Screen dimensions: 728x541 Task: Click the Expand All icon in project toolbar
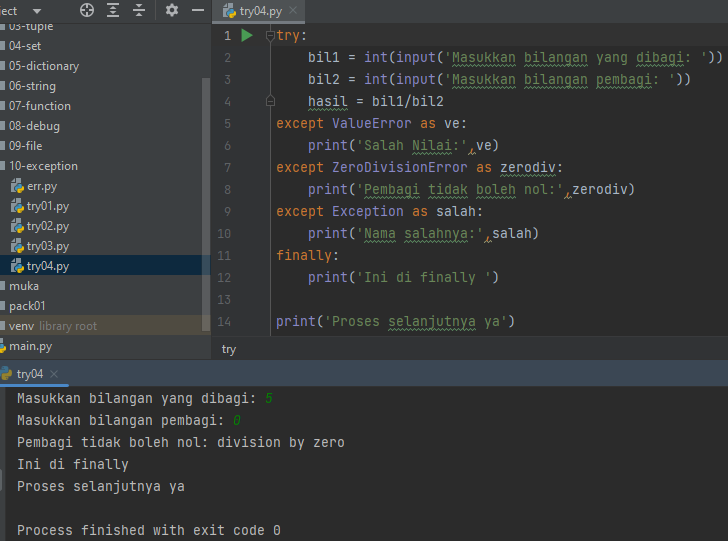pyautogui.click(x=113, y=10)
